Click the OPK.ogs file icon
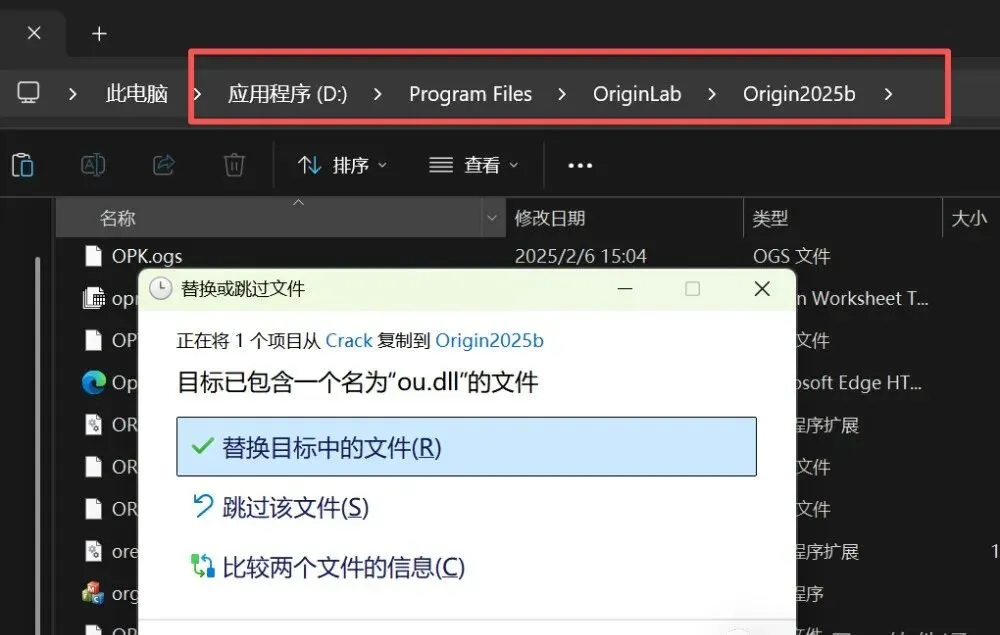Image resolution: width=1000 pixels, height=635 pixels. coord(94,256)
